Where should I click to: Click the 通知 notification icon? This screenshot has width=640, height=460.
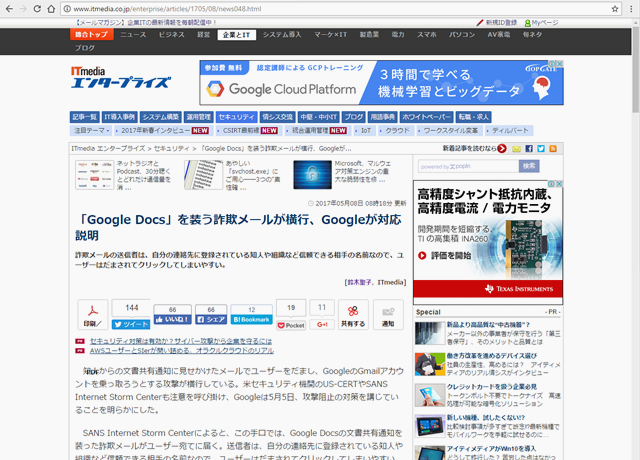click(388, 313)
